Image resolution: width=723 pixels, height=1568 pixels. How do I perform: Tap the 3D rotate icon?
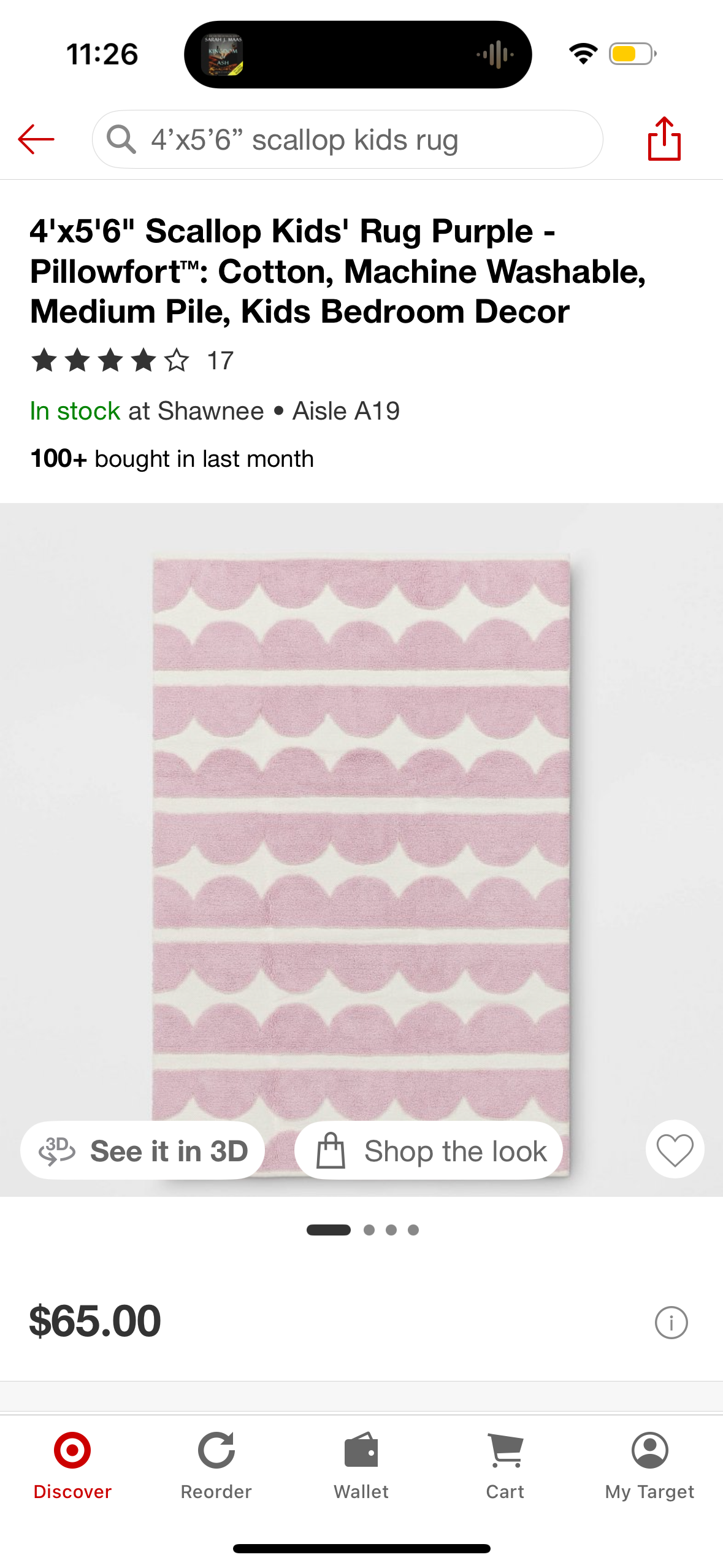click(x=57, y=1151)
